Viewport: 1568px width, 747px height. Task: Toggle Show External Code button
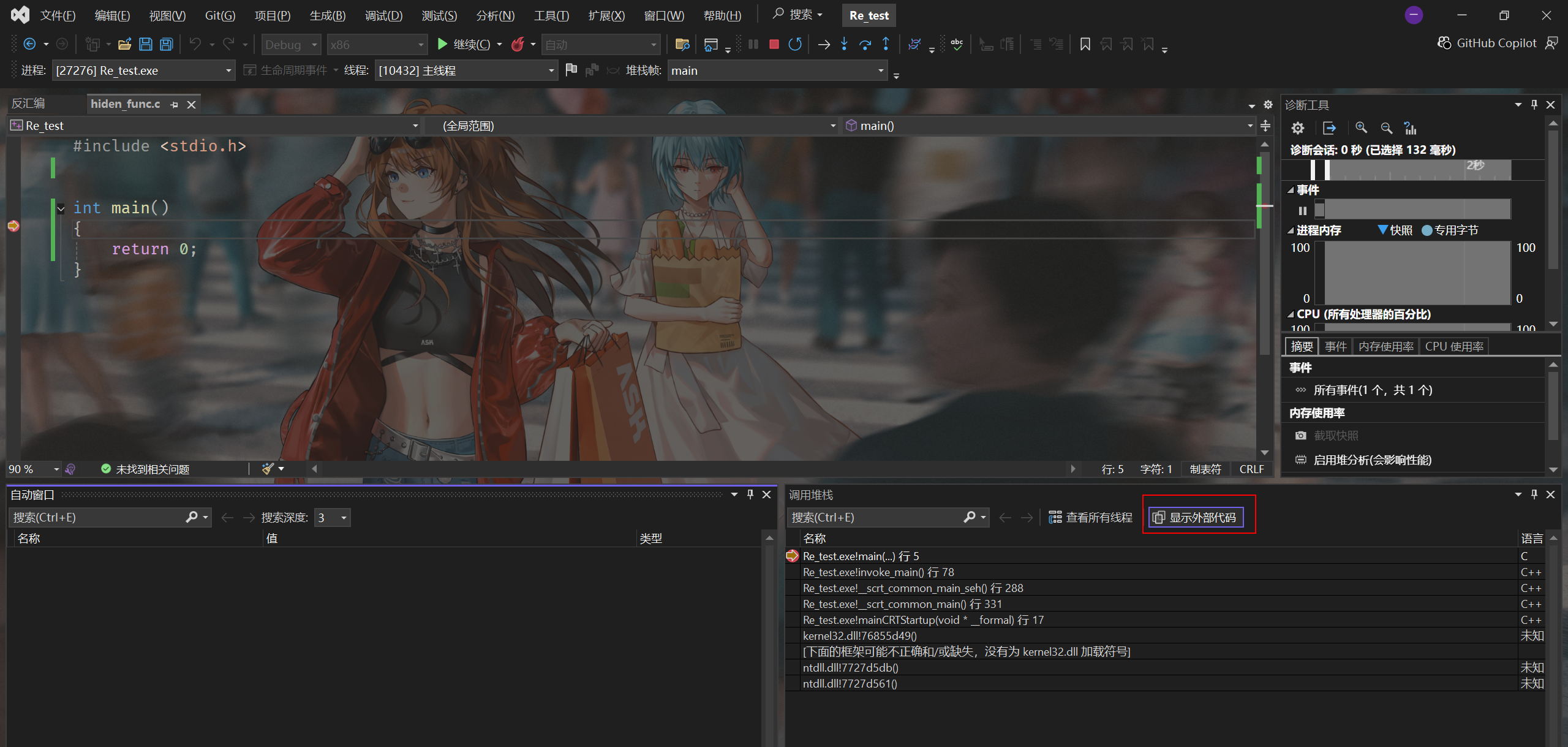point(1196,517)
